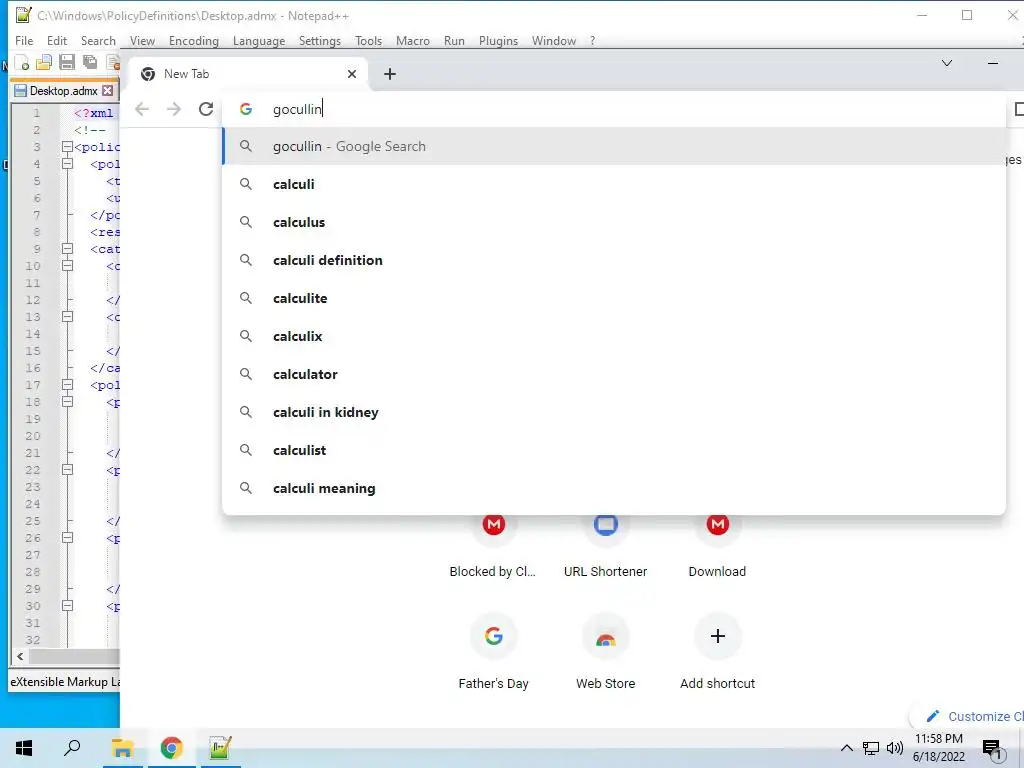
Task: Open File Explorer from the taskbar
Action: click(122, 748)
